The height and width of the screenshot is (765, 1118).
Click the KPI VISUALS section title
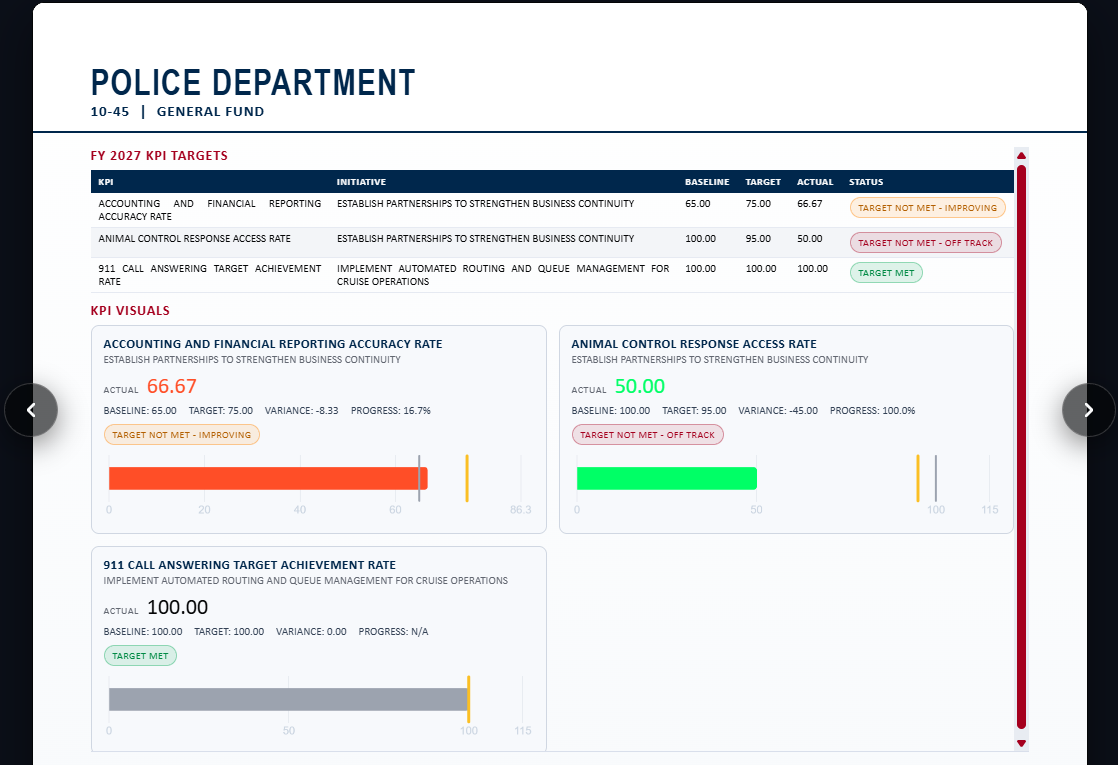point(130,310)
